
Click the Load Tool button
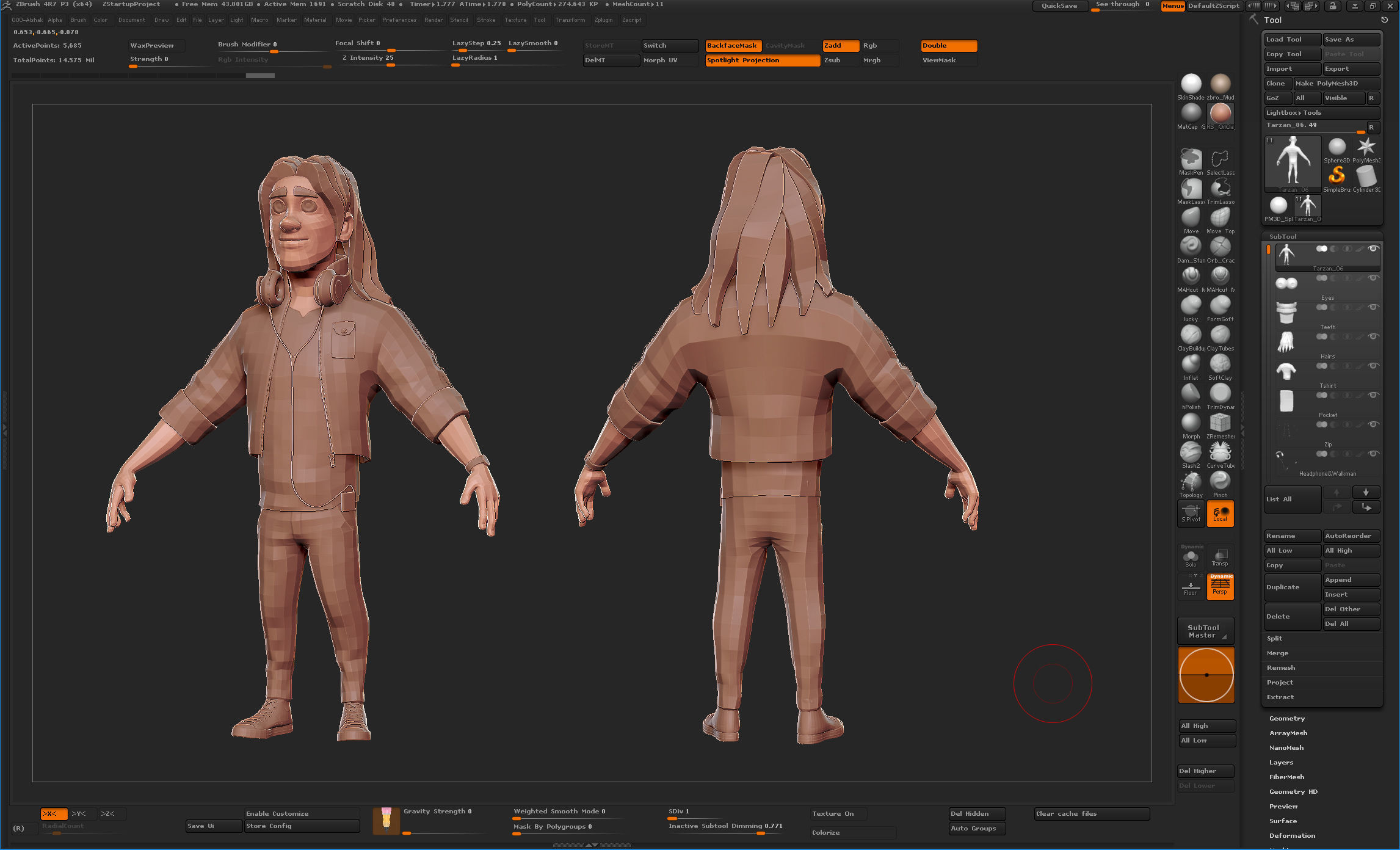pyautogui.click(x=1291, y=40)
